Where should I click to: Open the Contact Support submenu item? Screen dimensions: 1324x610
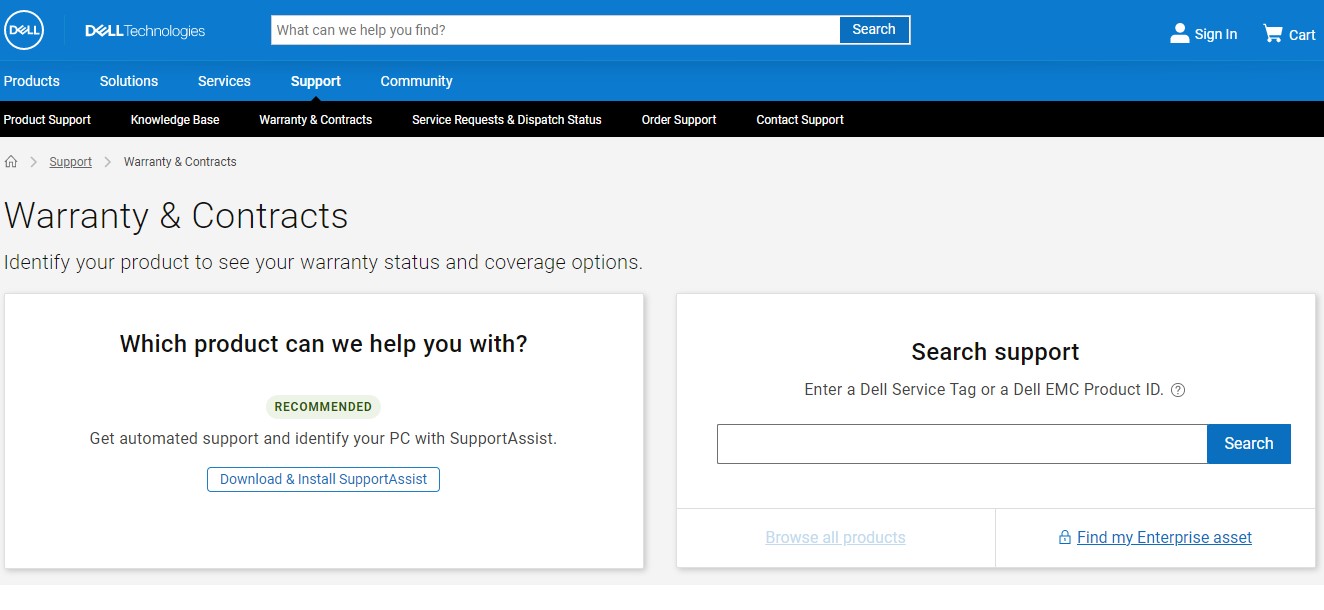[800, 120]
